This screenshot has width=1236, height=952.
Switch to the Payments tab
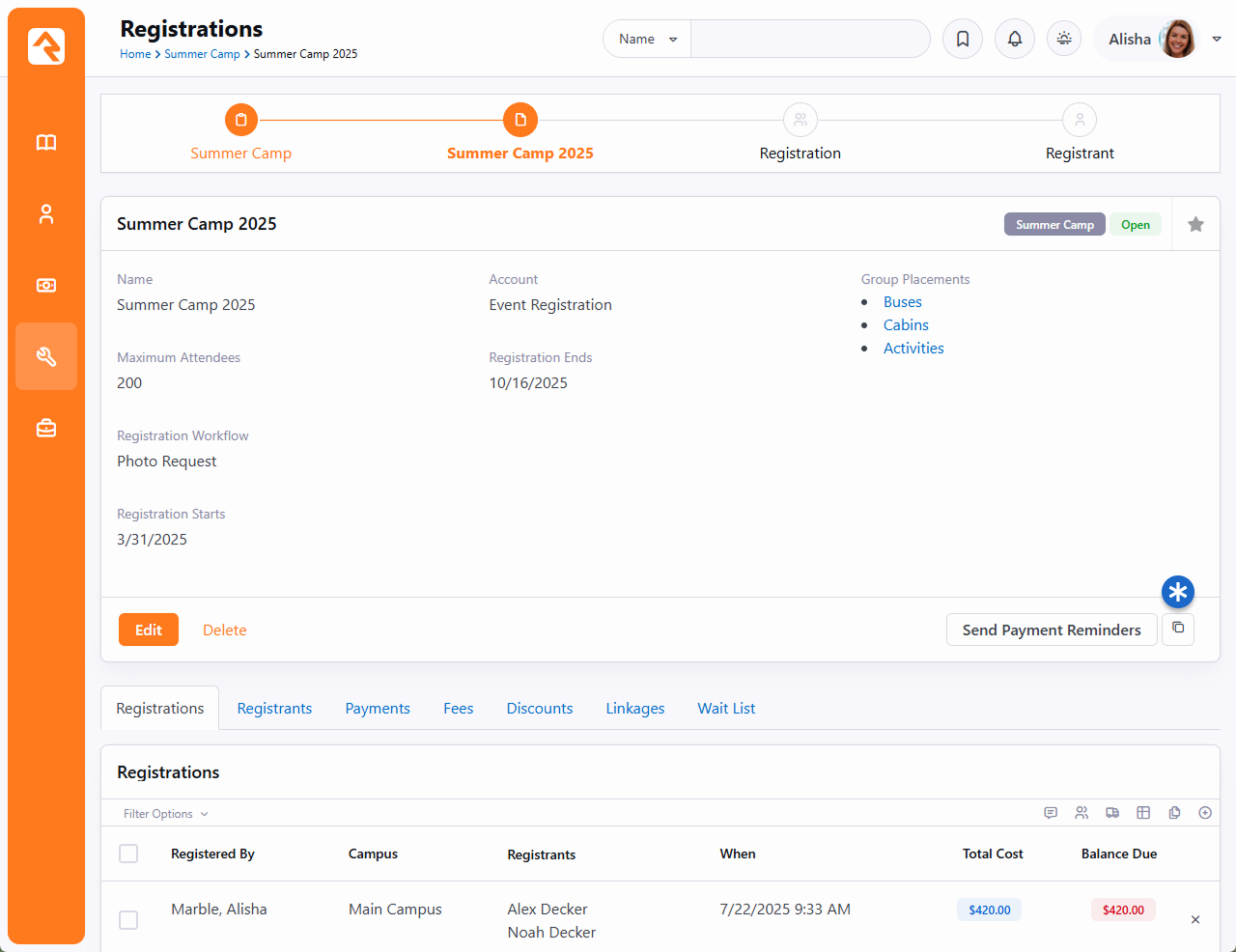(x=378, y=709)
